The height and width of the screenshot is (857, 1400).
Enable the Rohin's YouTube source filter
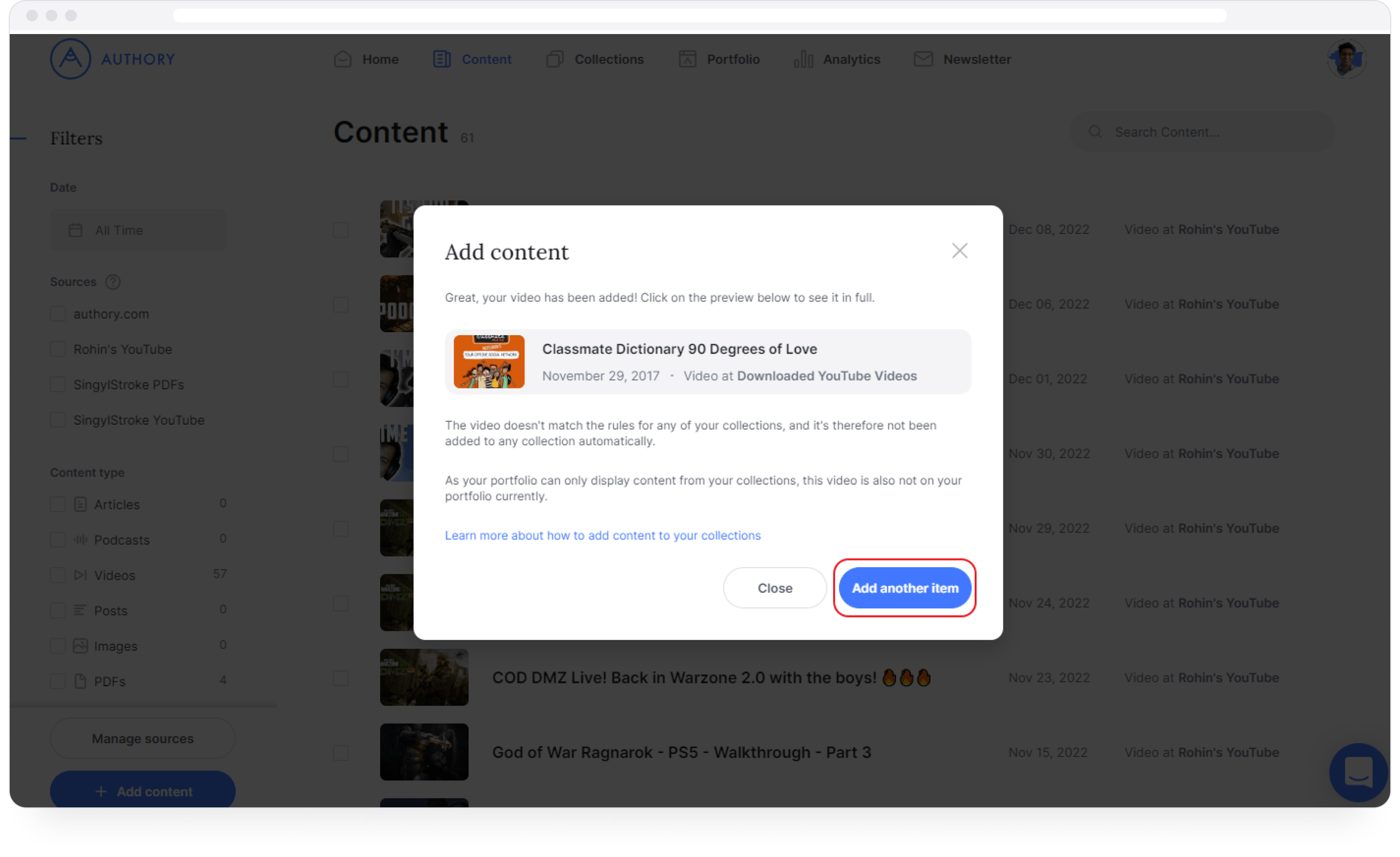57,349
